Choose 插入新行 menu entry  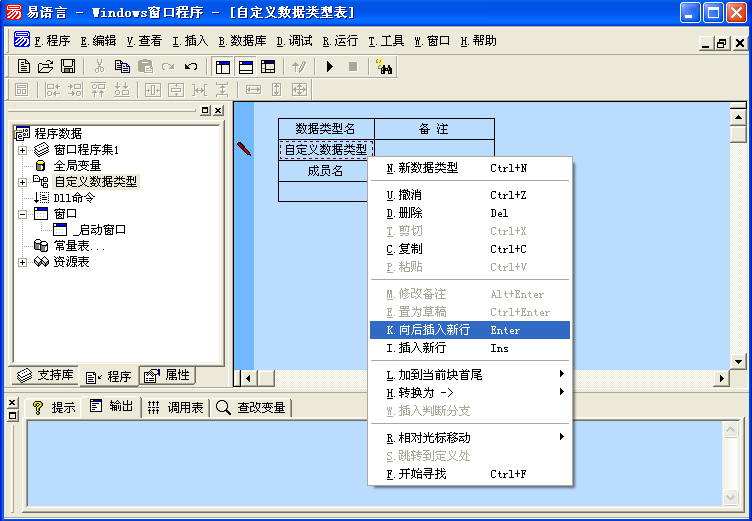[470, 348]
